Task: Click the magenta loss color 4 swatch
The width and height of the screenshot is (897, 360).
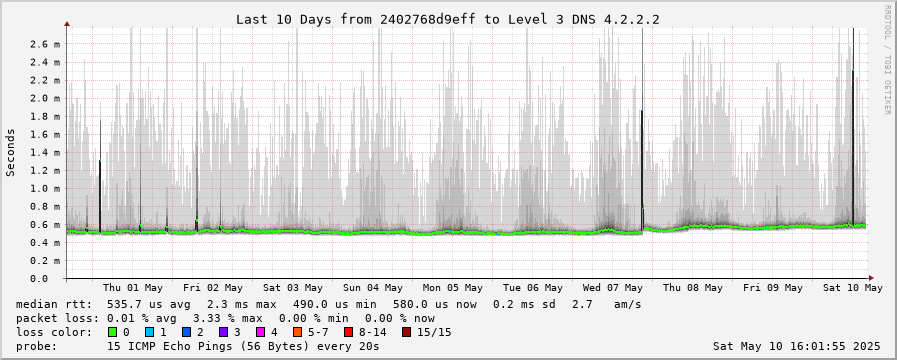Action: click(260, 332)
